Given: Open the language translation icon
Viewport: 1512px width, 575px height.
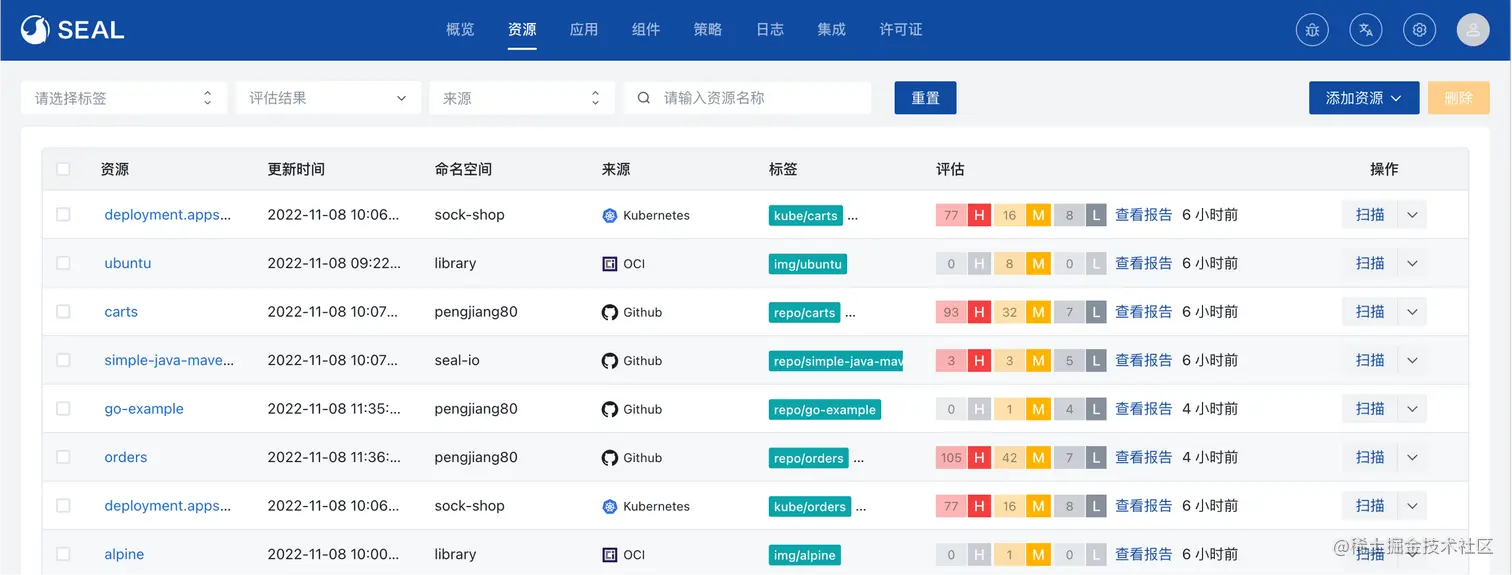Looking at the screenshot, I should 1366,30.
